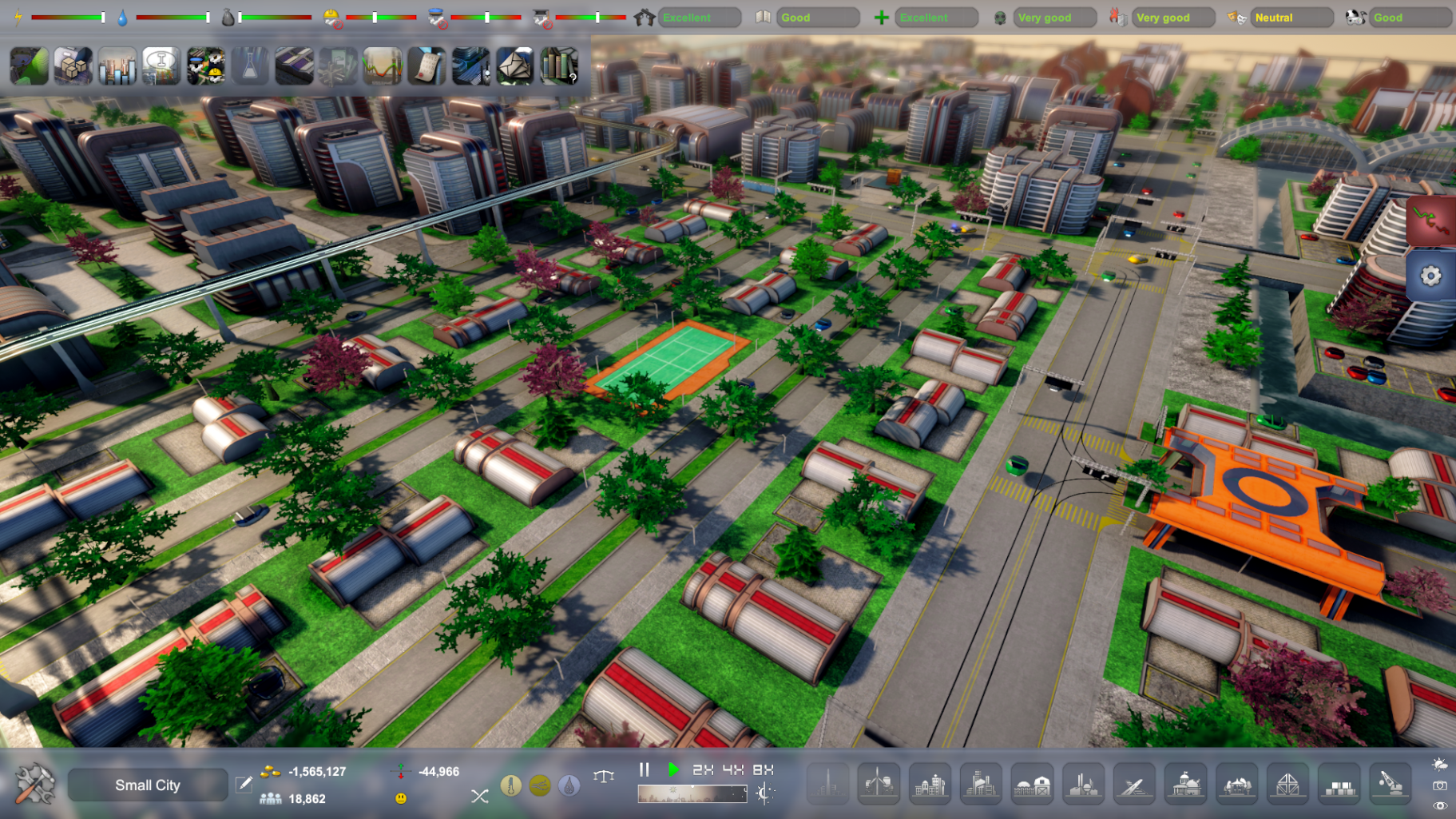Screen dimensions: 1456x819
Task: Click the traffic status showing Good
Action: (x=1410, y=17)
